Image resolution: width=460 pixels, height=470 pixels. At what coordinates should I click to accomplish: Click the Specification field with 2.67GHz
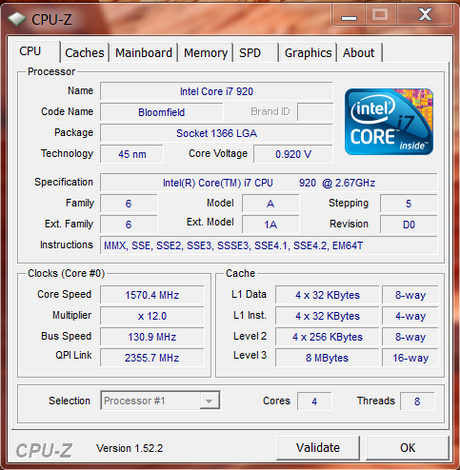(269, 183)
